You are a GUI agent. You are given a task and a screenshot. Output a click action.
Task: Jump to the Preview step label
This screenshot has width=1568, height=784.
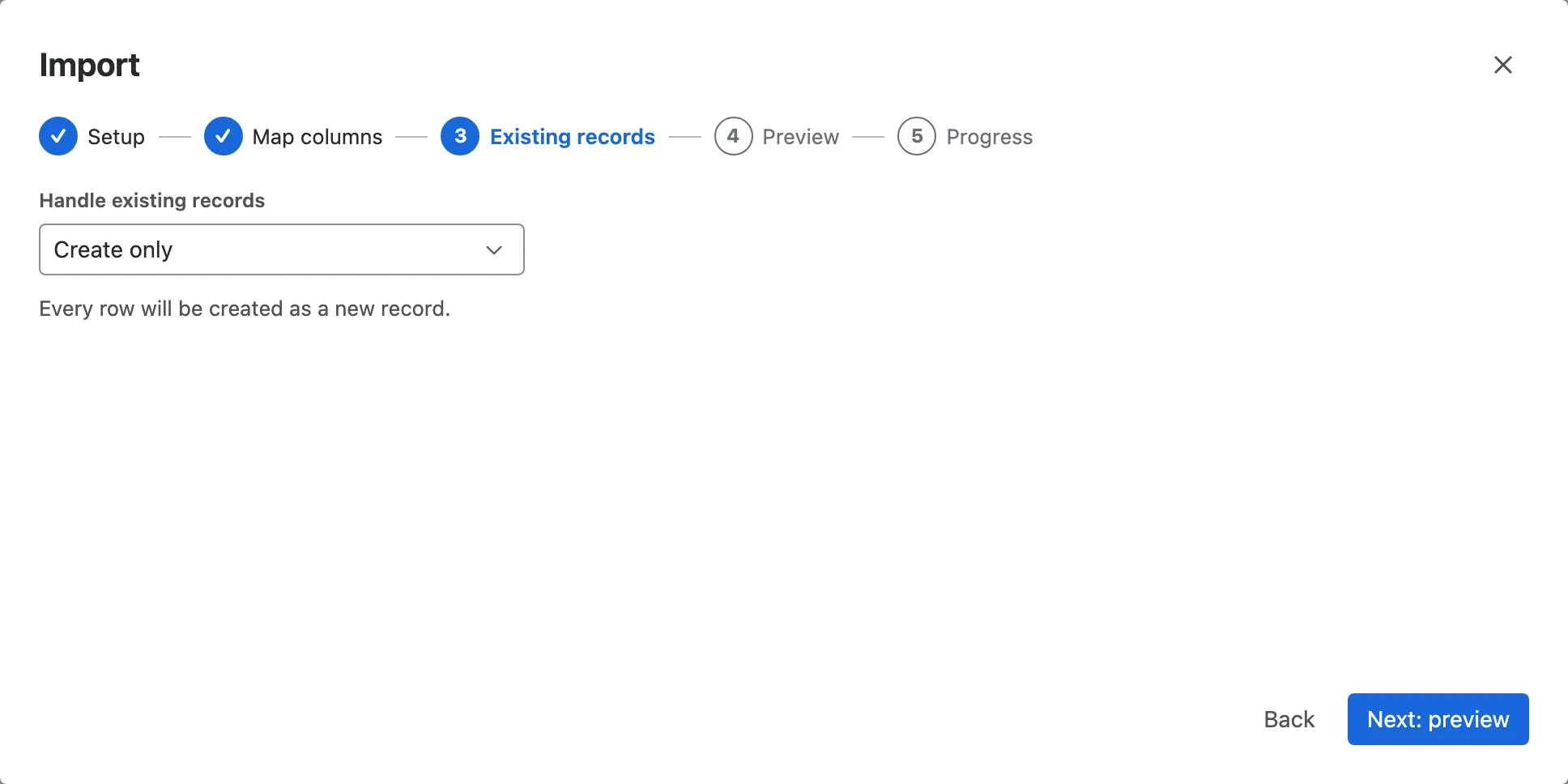pos(801,137)
